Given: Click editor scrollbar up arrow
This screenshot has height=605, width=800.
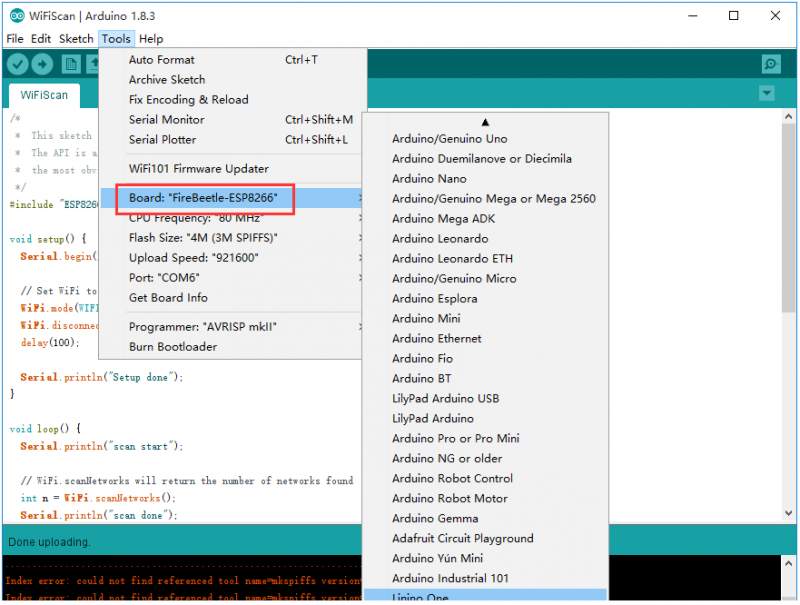Looking at the screenshot, I should coord(788,117).
